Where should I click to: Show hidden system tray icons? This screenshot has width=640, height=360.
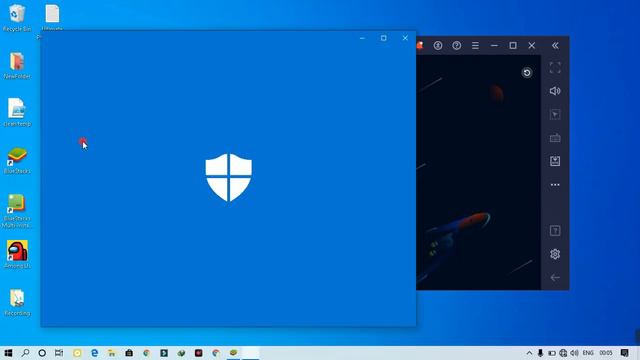529,353
